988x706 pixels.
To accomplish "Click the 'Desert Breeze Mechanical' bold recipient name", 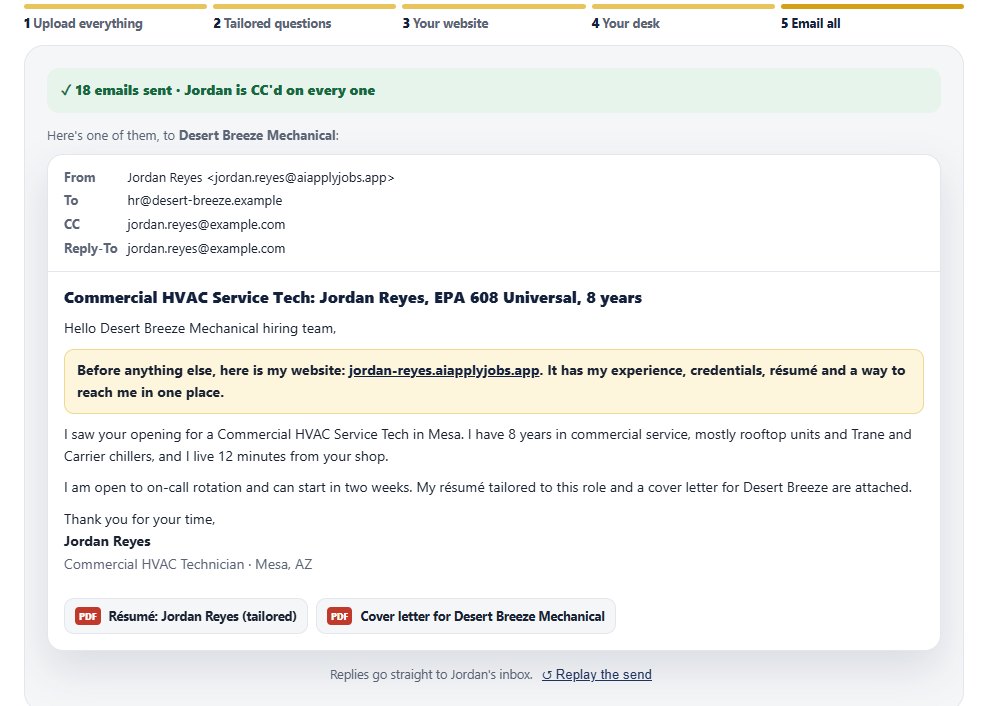I will tap(257, 136).
